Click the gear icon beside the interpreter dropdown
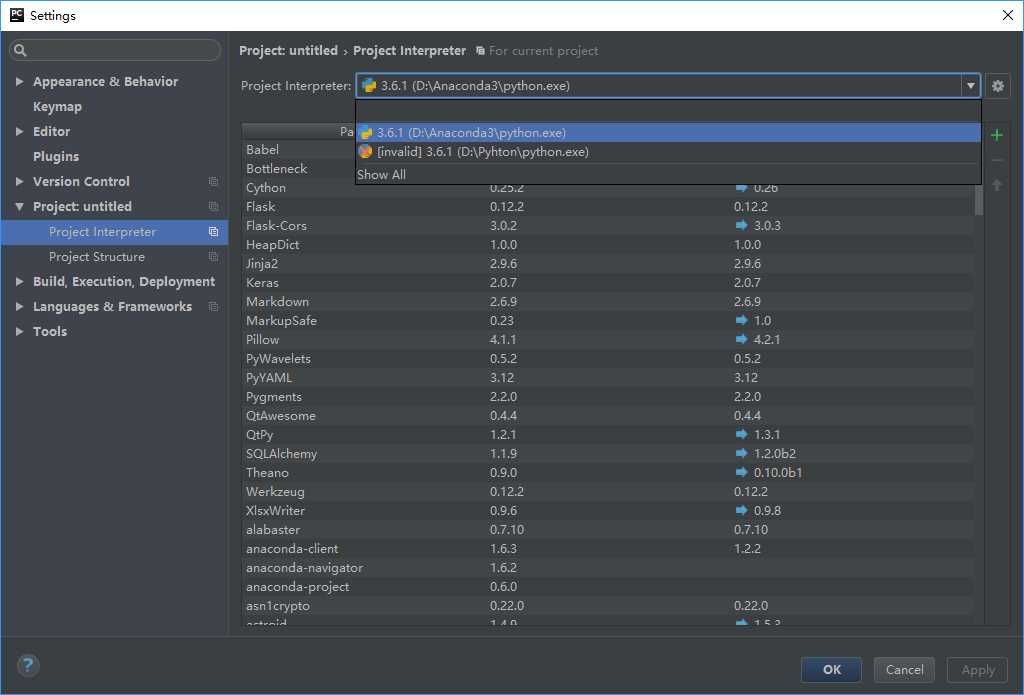 (x=997, y=86)
